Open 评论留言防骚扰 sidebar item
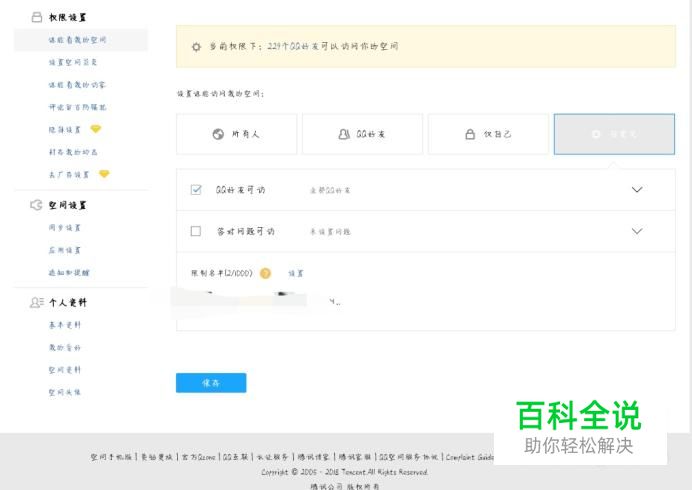The width and height of the screenshot is (692, 490). click(77, 107)
